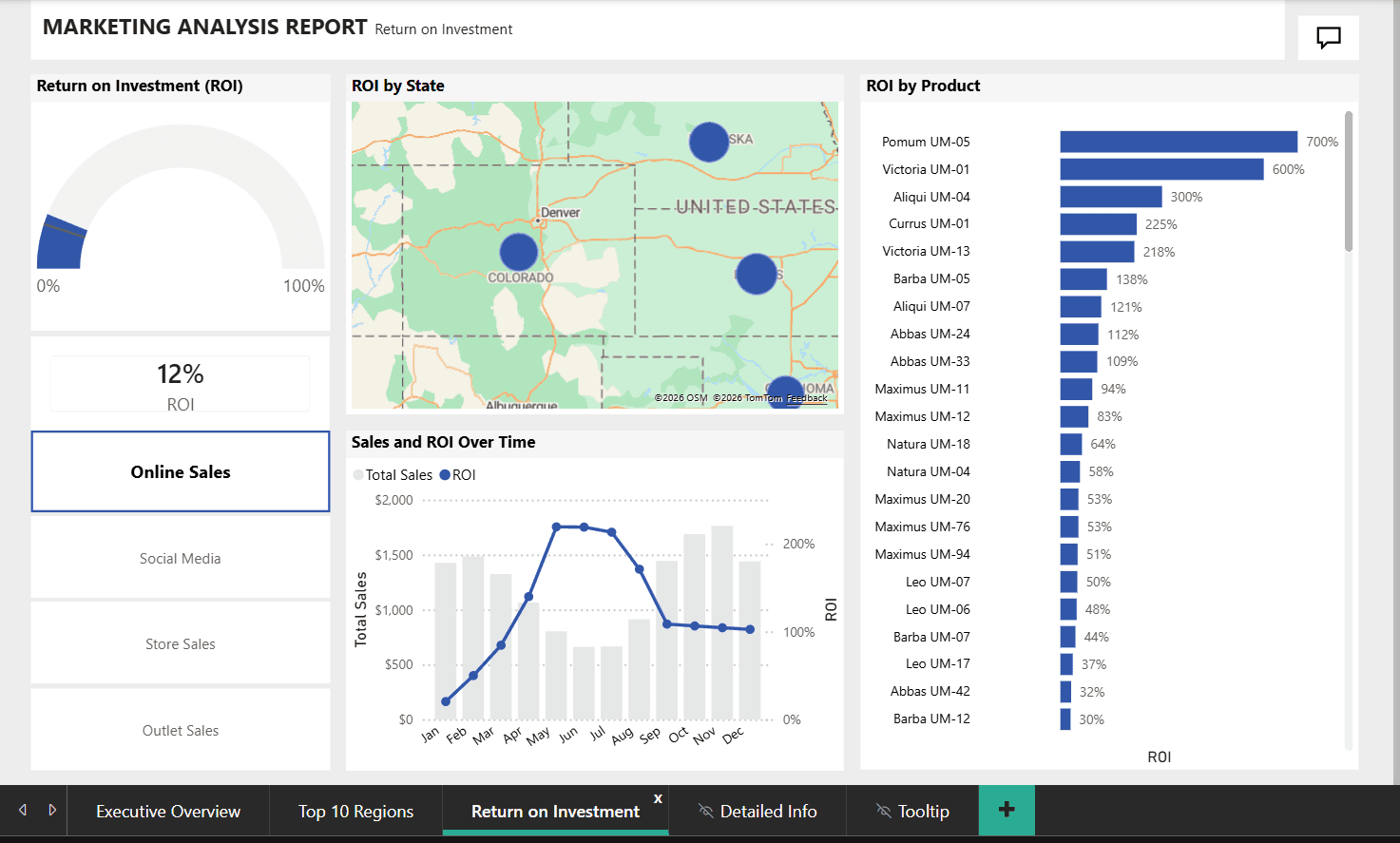This screenshot has width=1400, height=843.
Task: Click the ROI legend marker
Action: pos(445,475)
